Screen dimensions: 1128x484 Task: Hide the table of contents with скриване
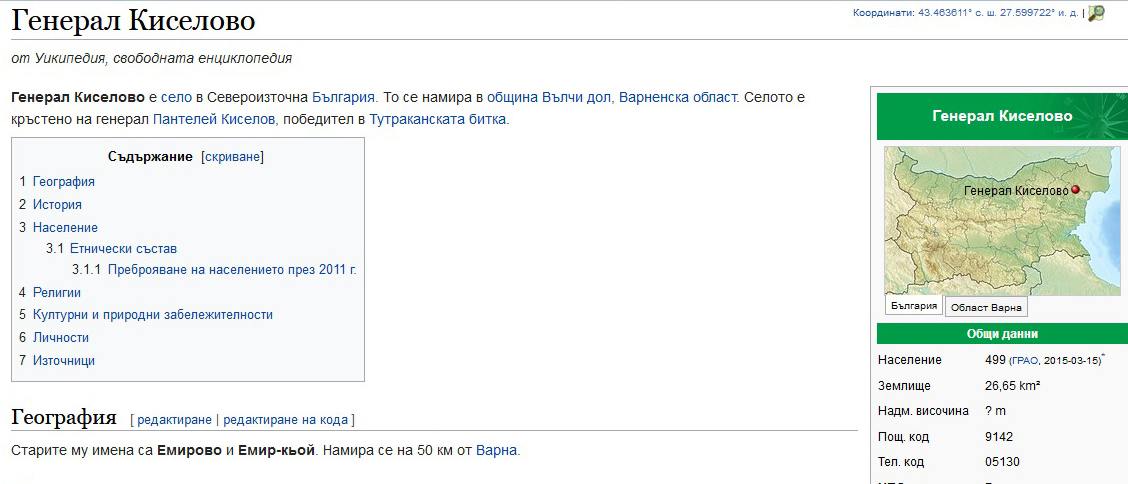[232, 157]
